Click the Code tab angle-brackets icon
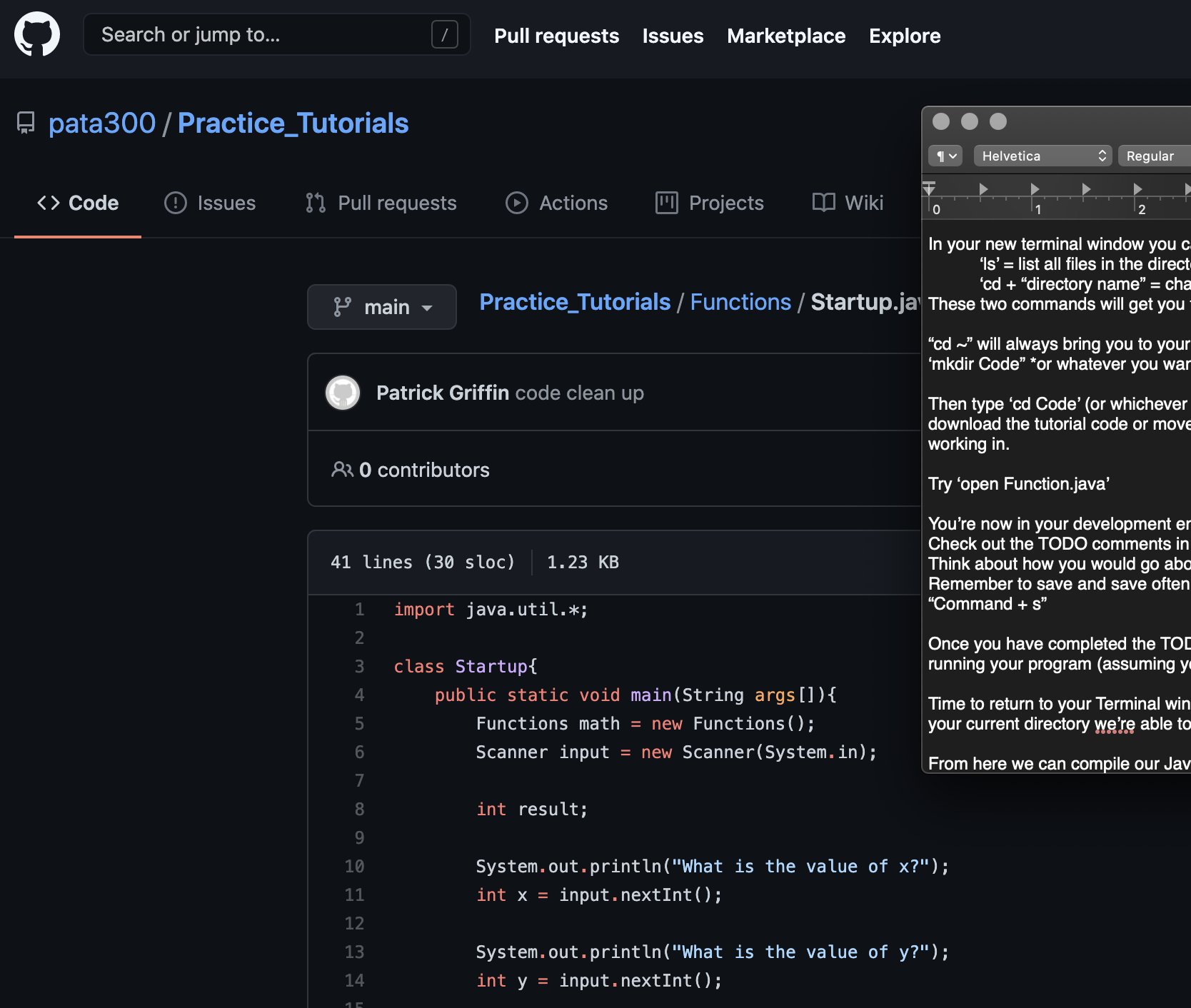 click(49, 203)
